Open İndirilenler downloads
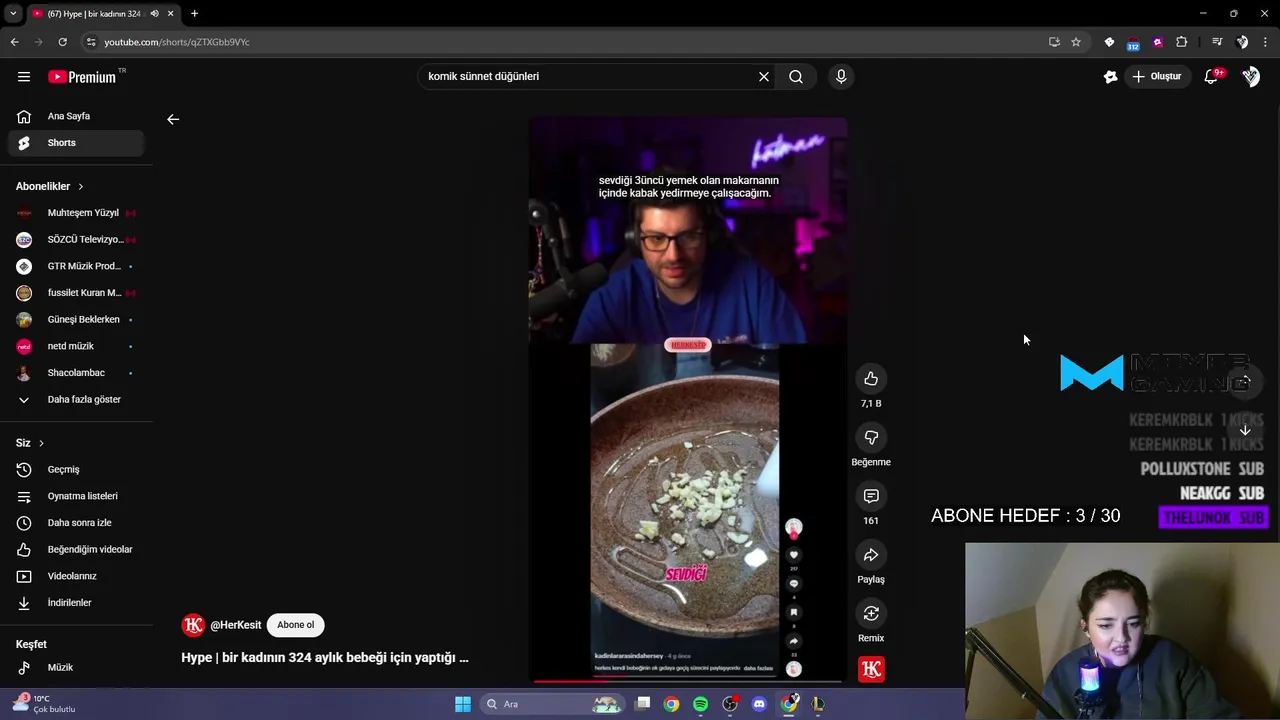The image size is (1280, 720). point(76,603)
